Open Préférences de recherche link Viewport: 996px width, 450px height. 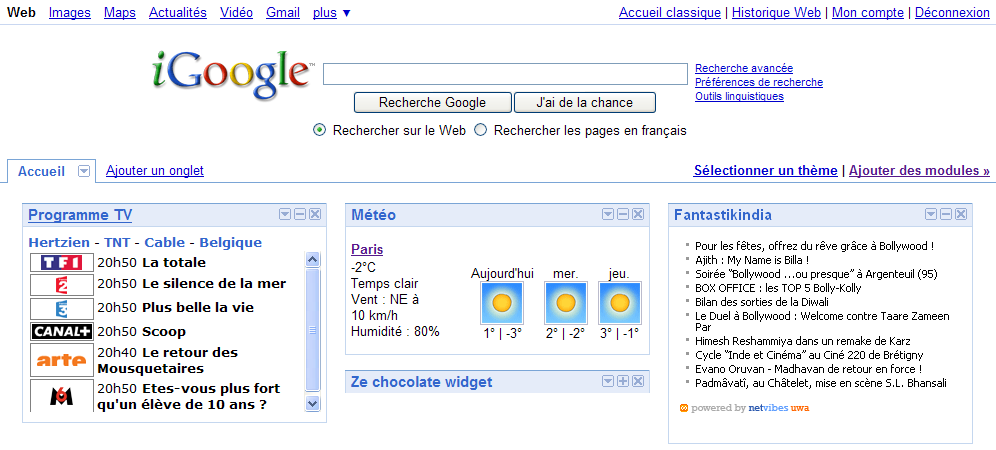759,82
